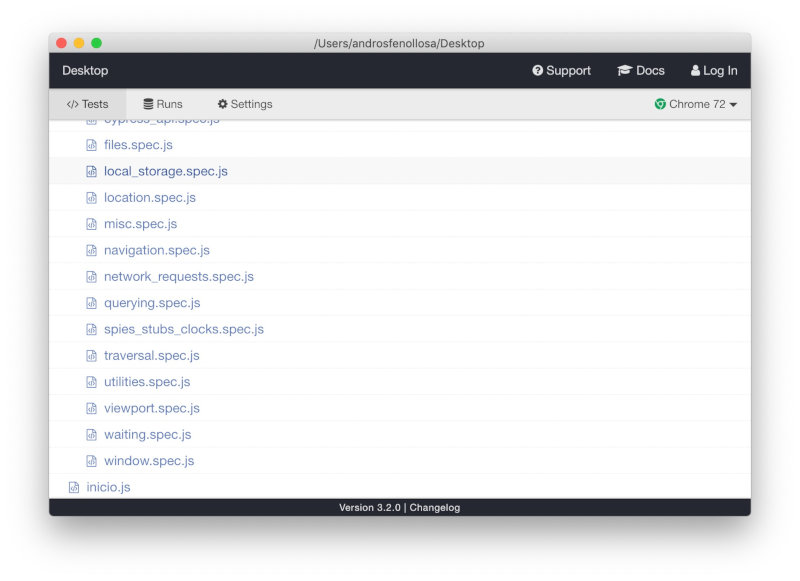Screen dimensions: 800x581
Task: Open the Settings tab
Action: (244, 104)
